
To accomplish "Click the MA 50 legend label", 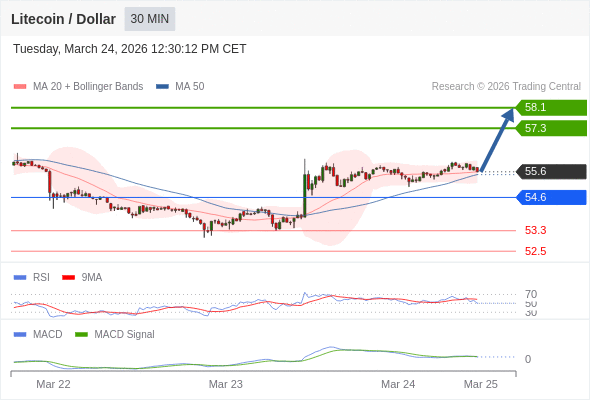I will pos(190,87).
